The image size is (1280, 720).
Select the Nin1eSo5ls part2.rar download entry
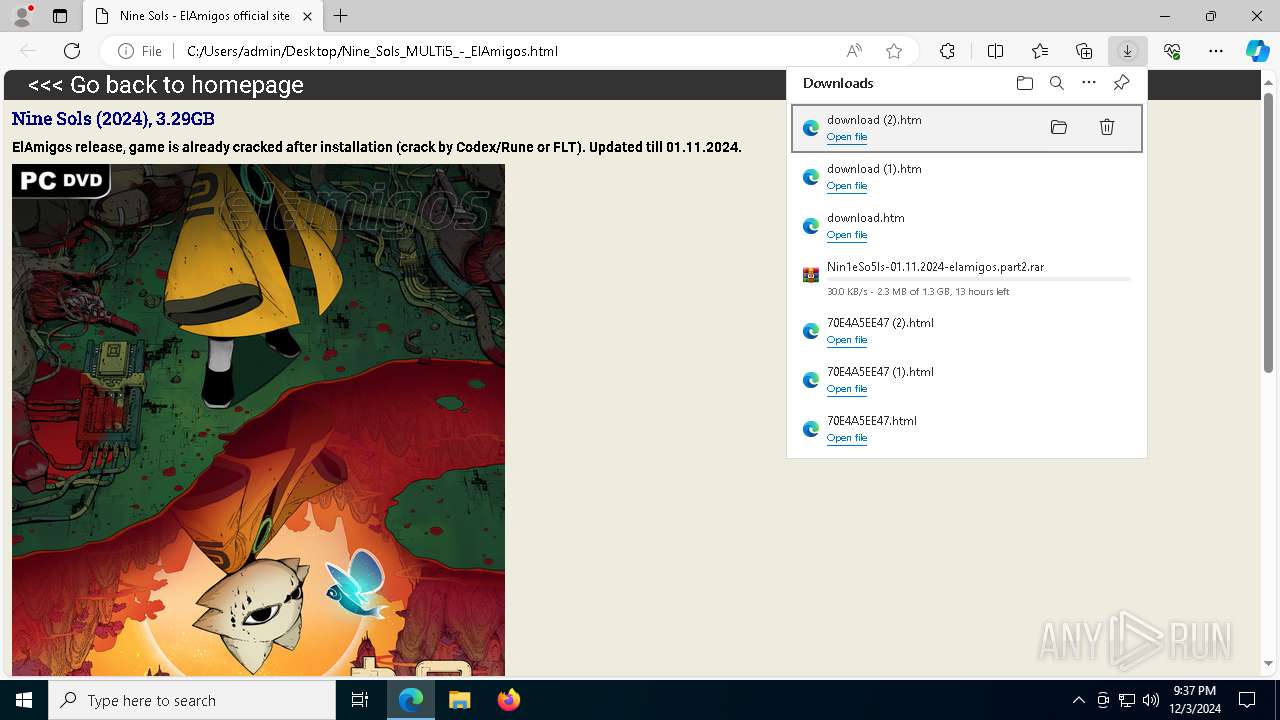[x=967, y=278]
